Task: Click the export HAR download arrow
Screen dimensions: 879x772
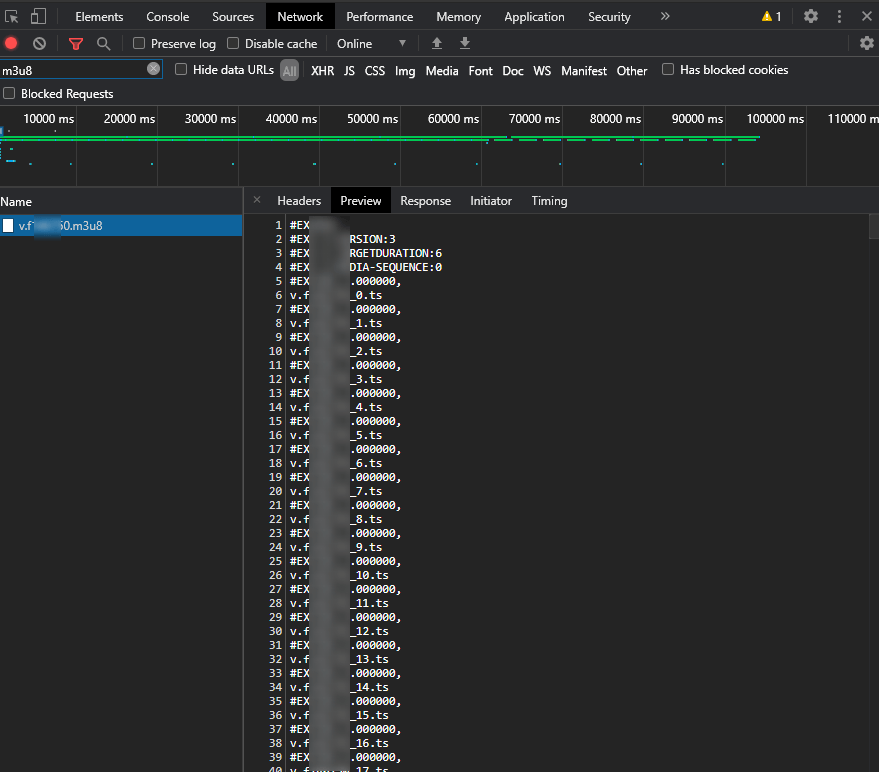Action: coord(465,43)
